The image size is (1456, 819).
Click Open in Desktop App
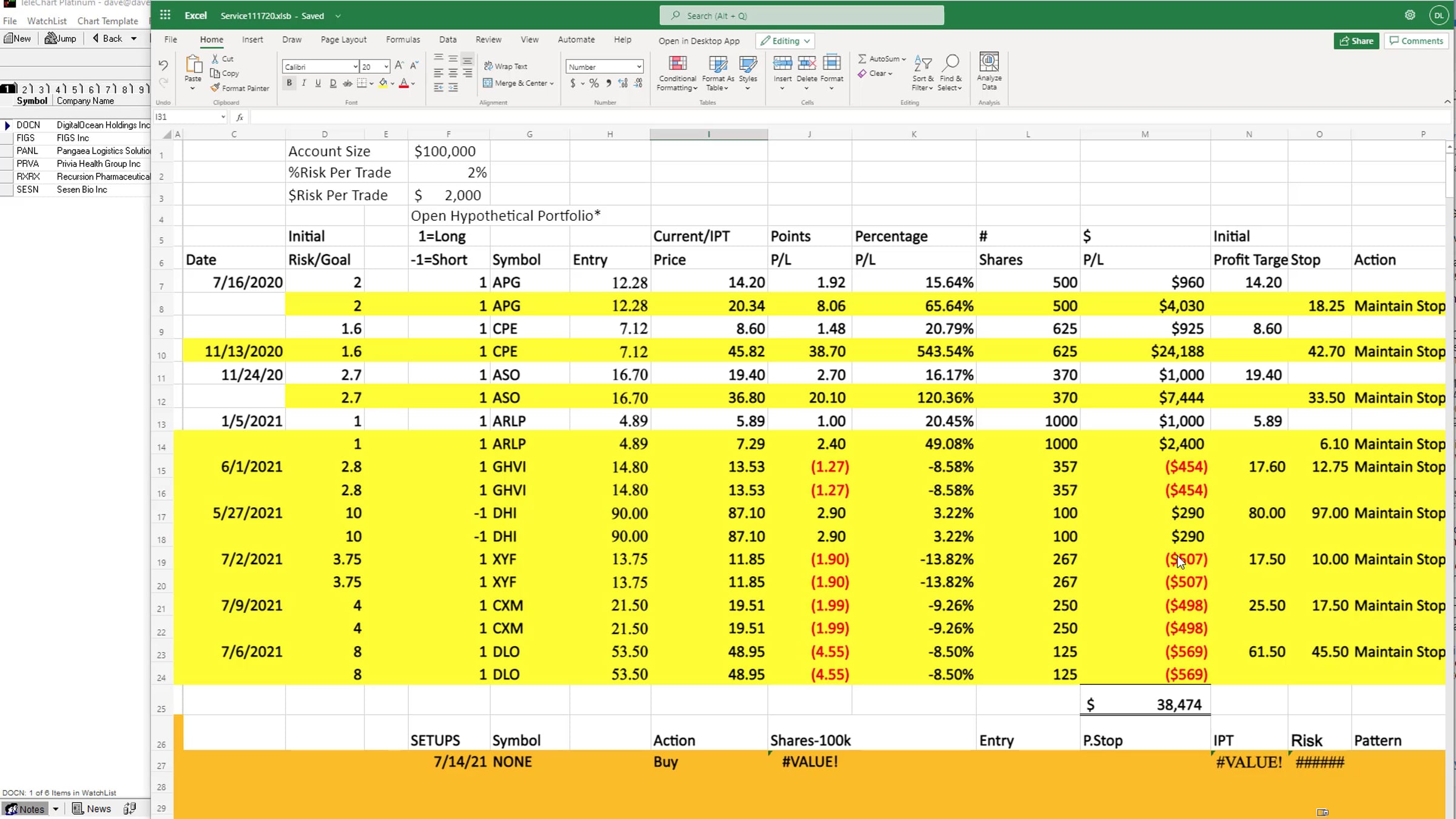point(699,41)
